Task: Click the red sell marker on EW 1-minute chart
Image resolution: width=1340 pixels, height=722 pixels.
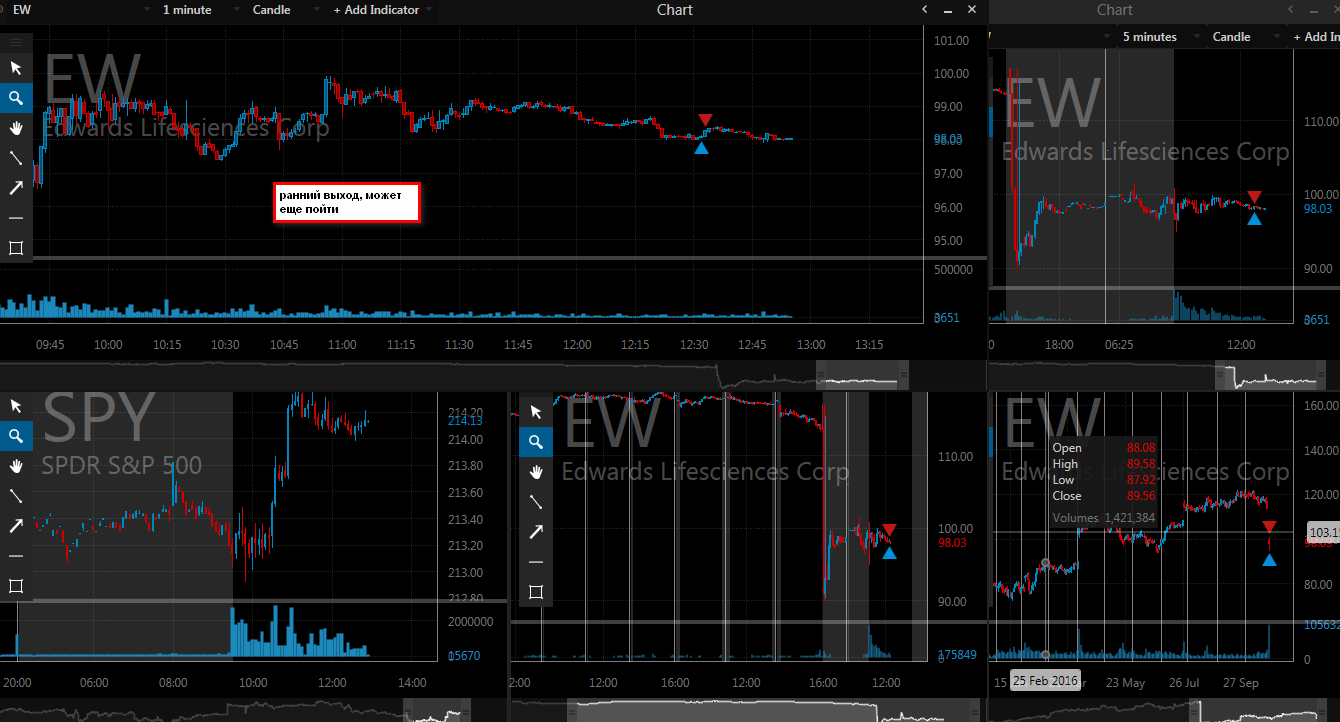Action: [705, 120]
